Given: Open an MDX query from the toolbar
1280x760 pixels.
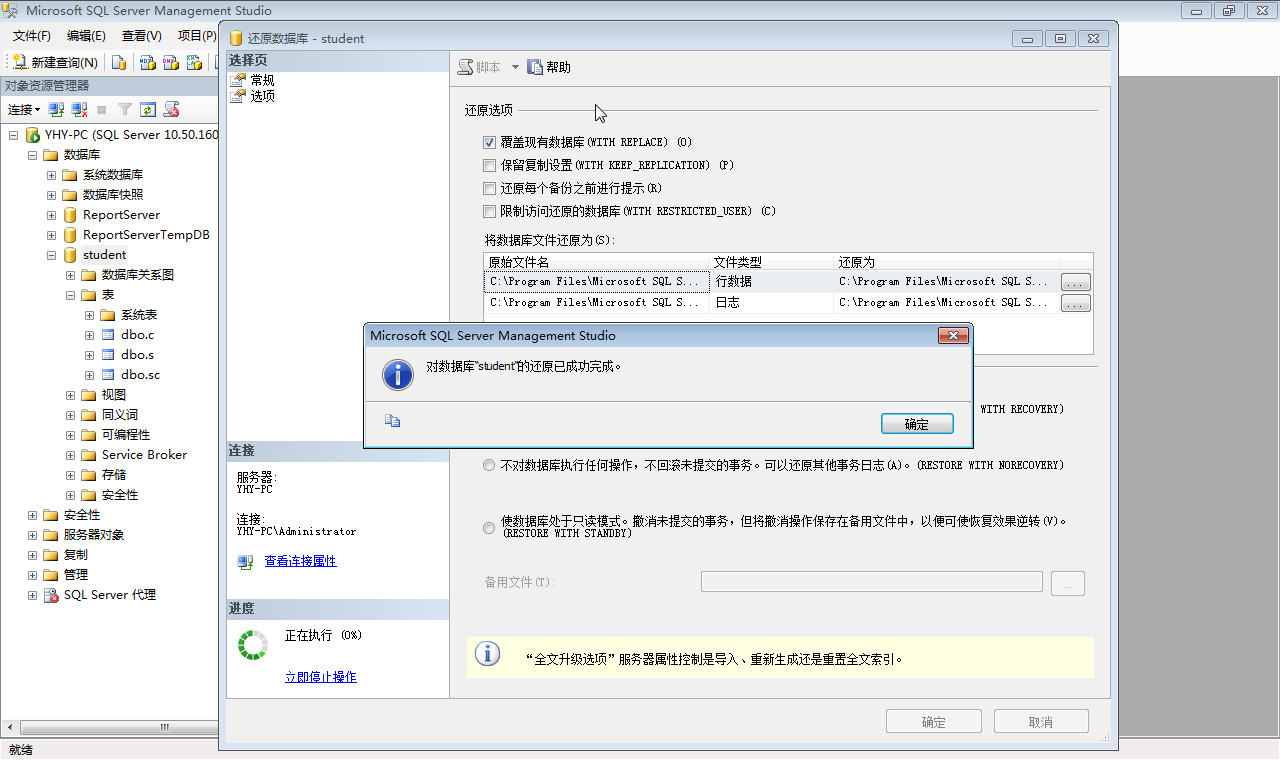Looking at the screenshot, I should click(147, 62).
